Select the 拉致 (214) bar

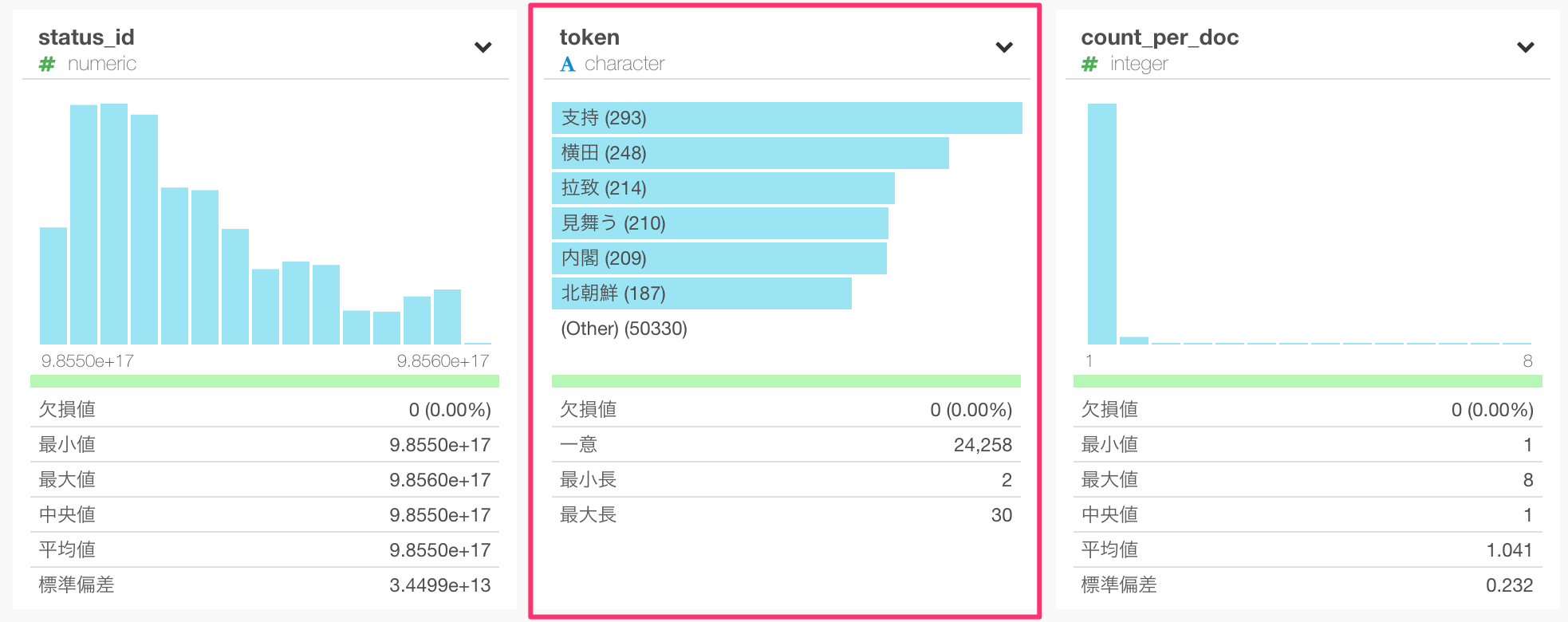tap(723, 188)
